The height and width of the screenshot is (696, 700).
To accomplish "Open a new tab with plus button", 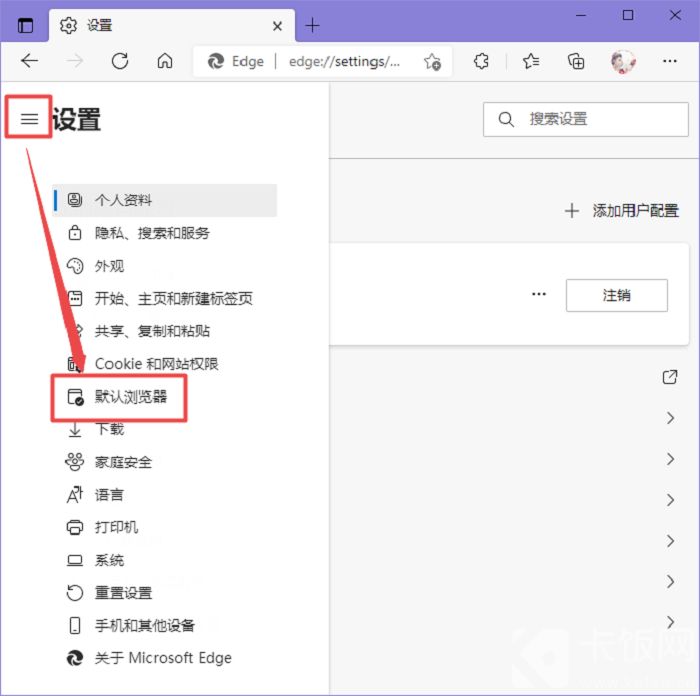I will (312, 25).
